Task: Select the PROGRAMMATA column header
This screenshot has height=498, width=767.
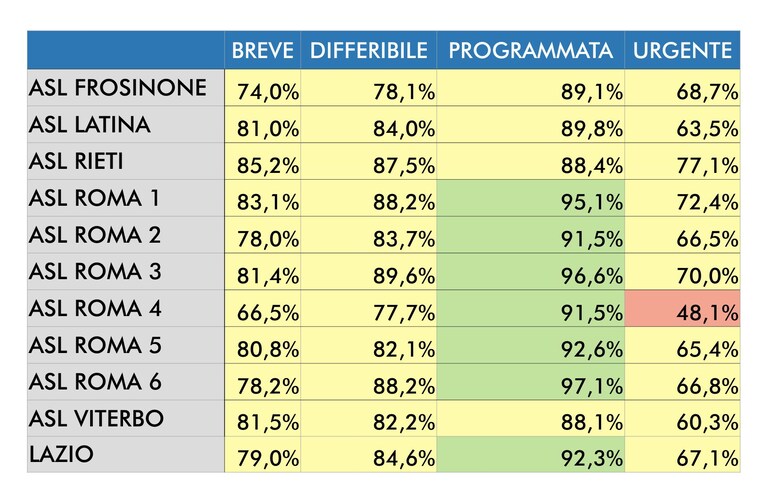Action: point(531,50)
